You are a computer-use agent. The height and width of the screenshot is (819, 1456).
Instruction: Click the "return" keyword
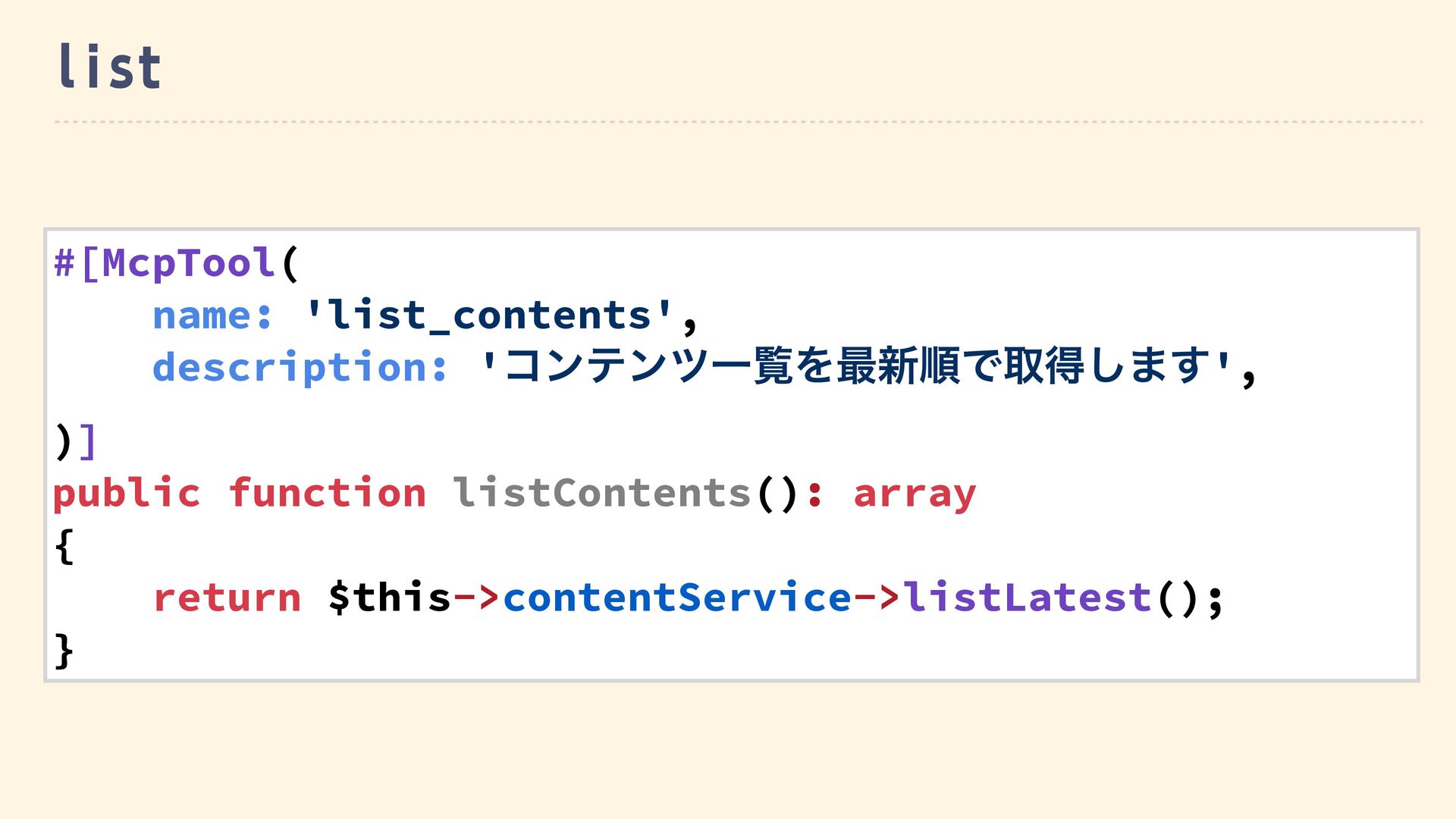click(227, 598)
